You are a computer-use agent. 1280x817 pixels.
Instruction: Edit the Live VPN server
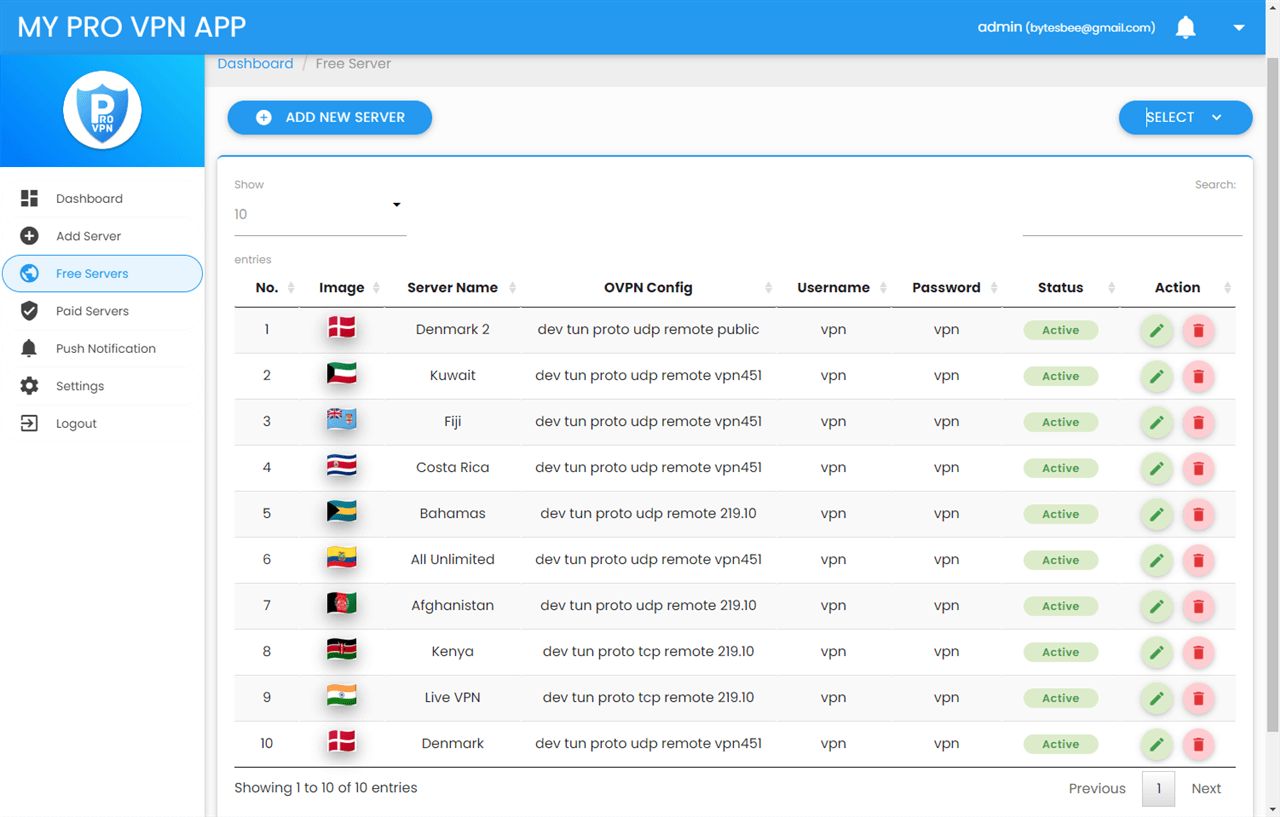pyautogui.click(x=1157, y=698)
